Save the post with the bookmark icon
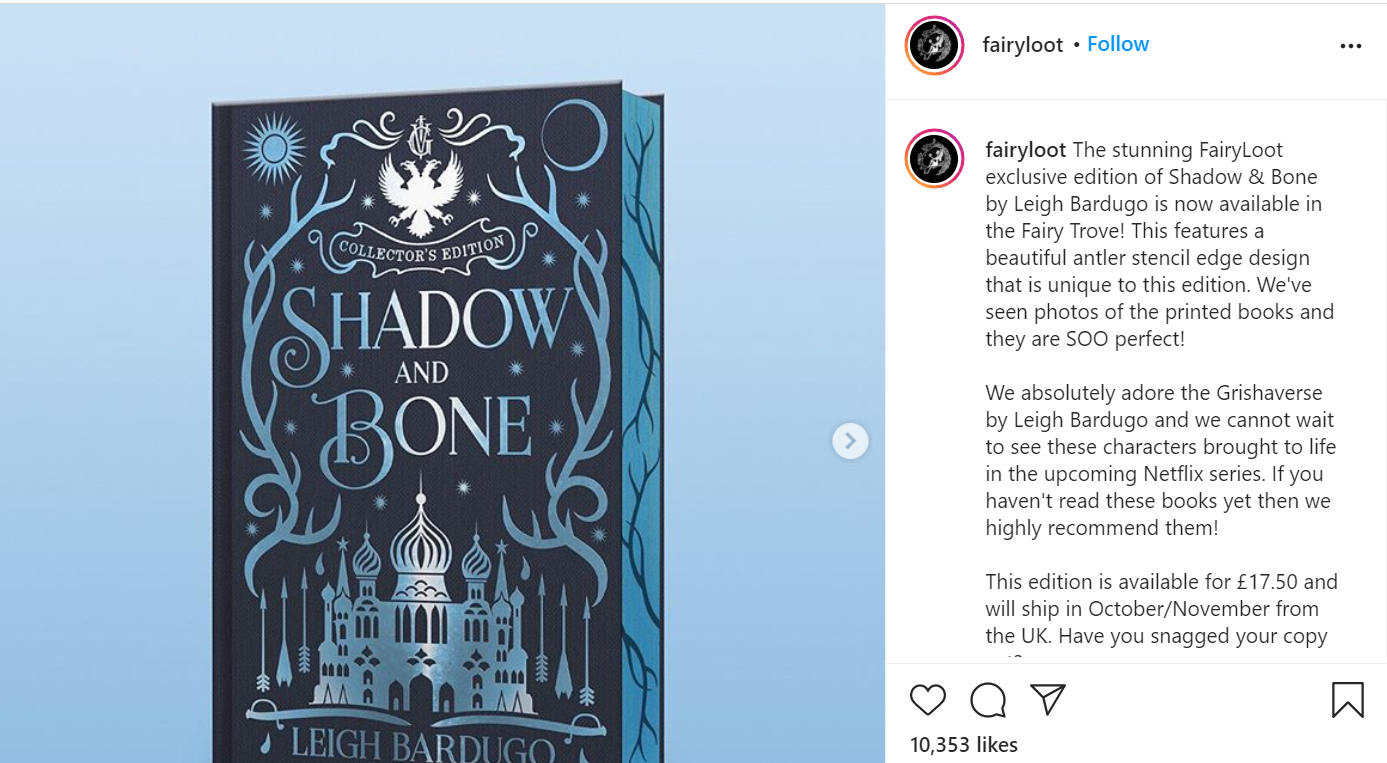Image resolution: width=1387 pixels, height=763 pixels. [x=1348, y=700]
